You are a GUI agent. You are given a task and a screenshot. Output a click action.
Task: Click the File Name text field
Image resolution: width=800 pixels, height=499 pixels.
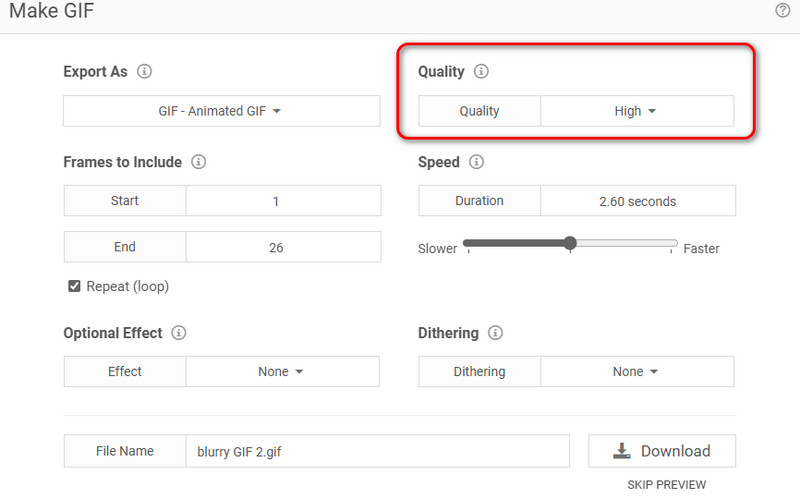coord(377,451)
